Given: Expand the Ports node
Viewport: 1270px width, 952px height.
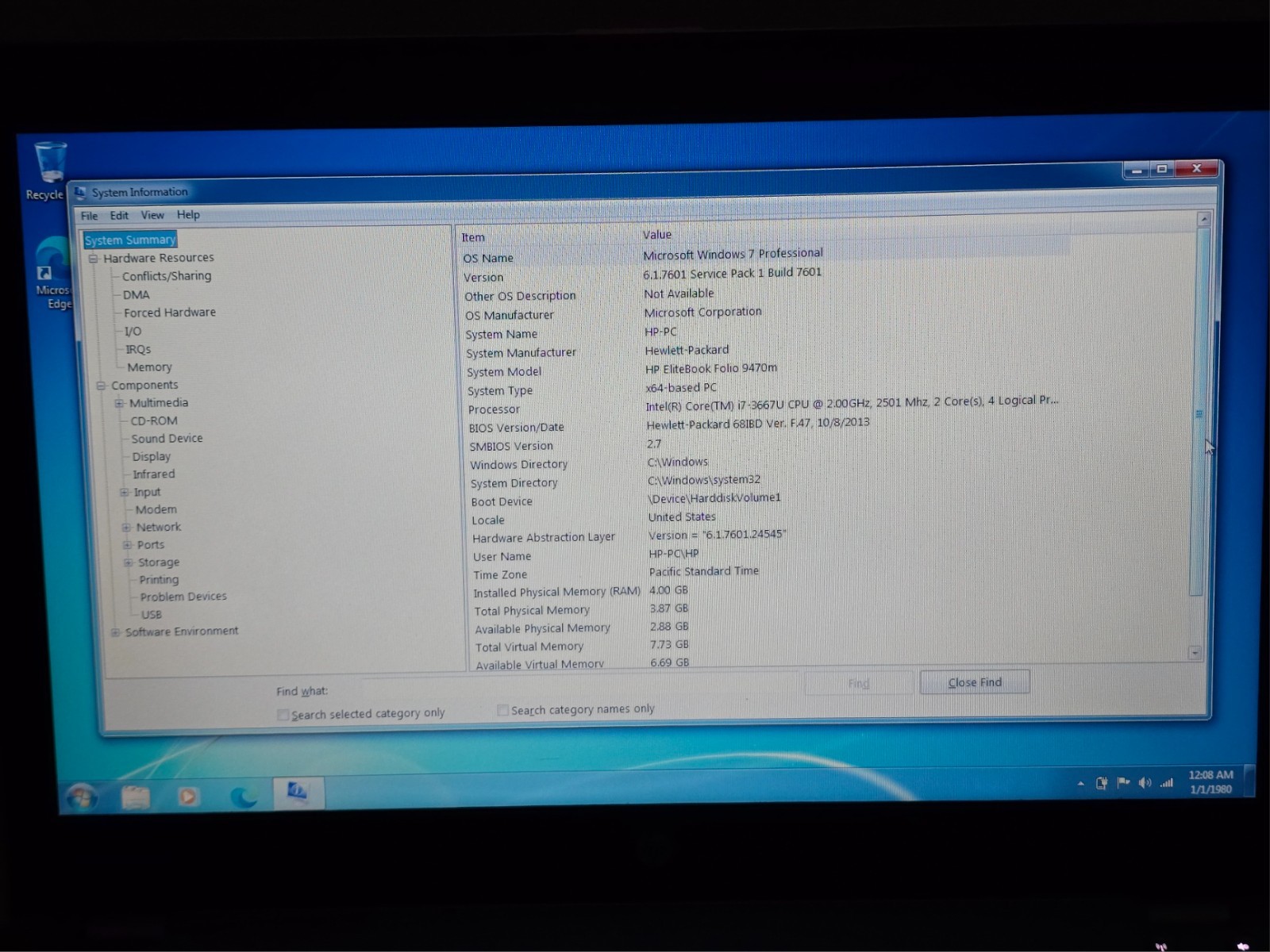Looking at the screenshot, I should click(128, 545).
